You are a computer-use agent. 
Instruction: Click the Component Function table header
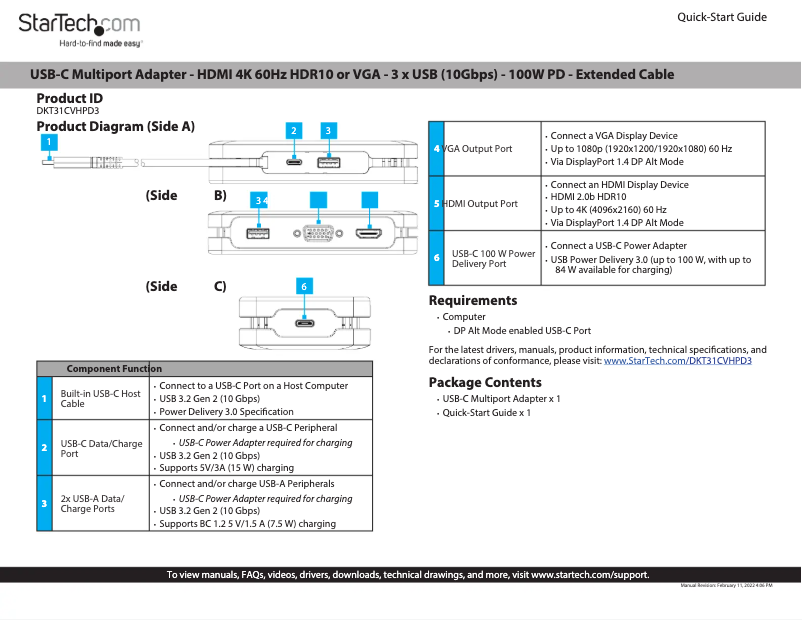click(x=114, y=369)
